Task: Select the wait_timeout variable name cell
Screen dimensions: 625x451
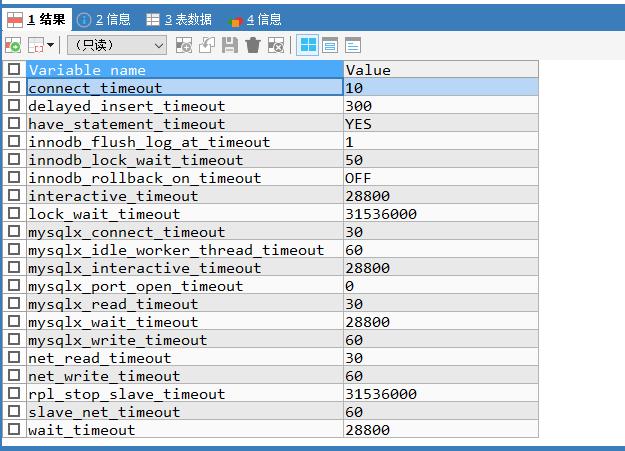Action: tap(185, 429)
